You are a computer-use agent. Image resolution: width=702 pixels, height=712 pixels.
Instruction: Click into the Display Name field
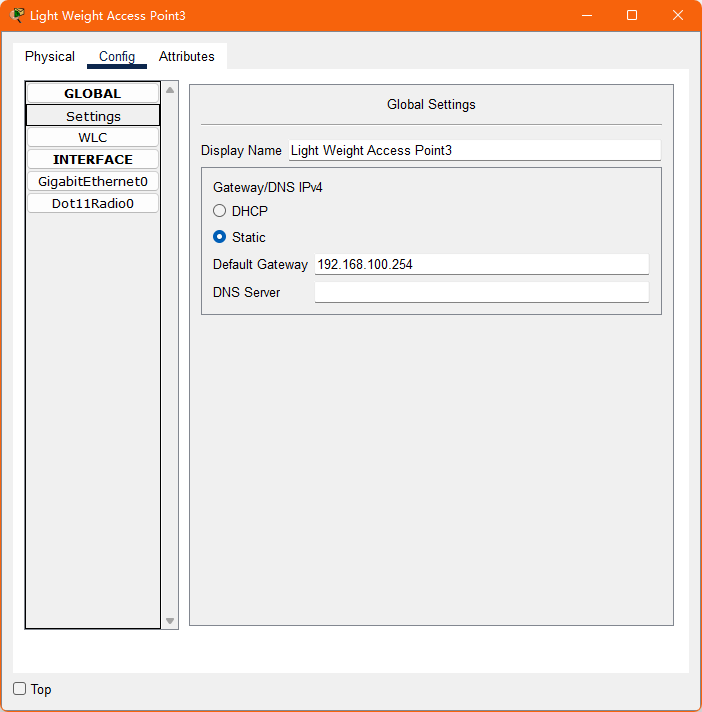click(x=475, y=150)
